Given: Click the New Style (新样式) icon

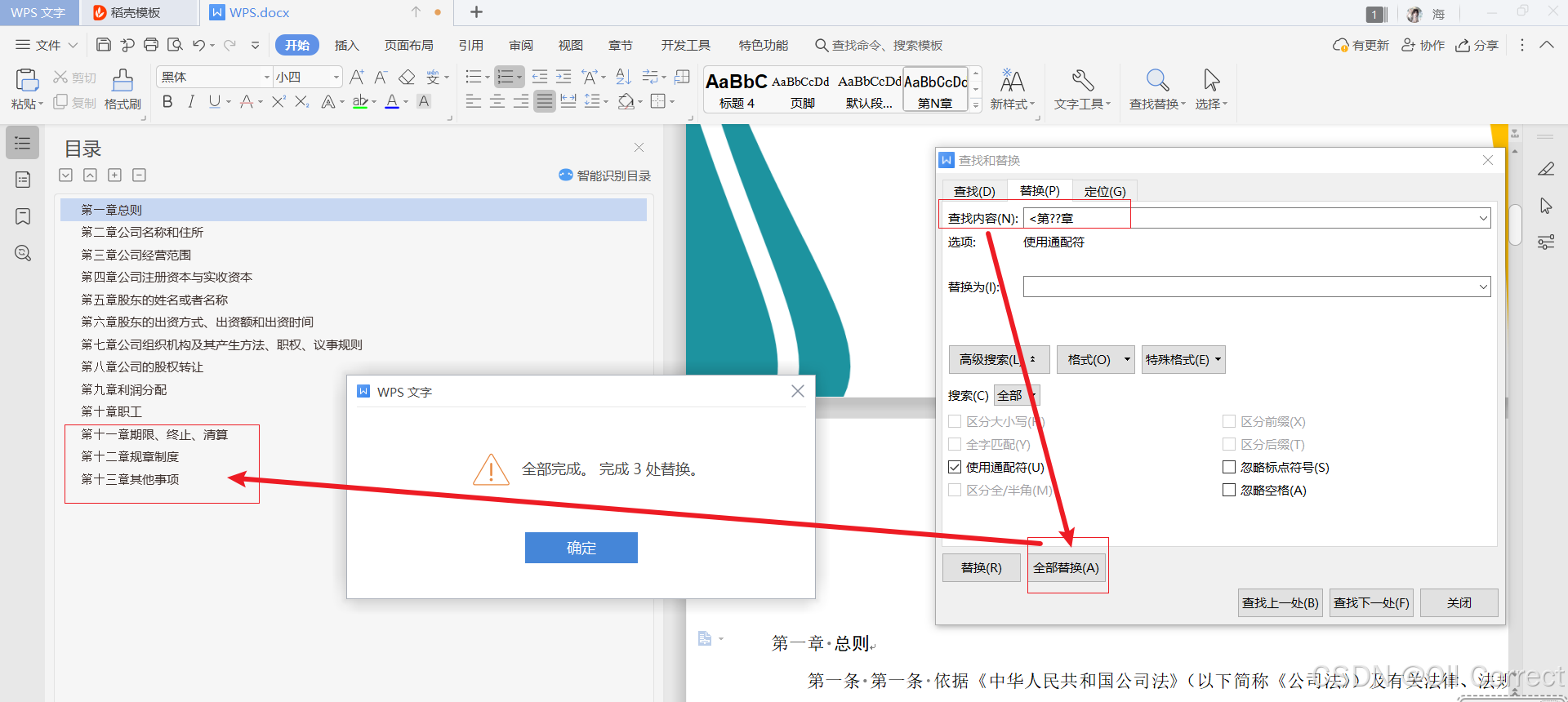Looking at the screenshot, I should 1013,80.
